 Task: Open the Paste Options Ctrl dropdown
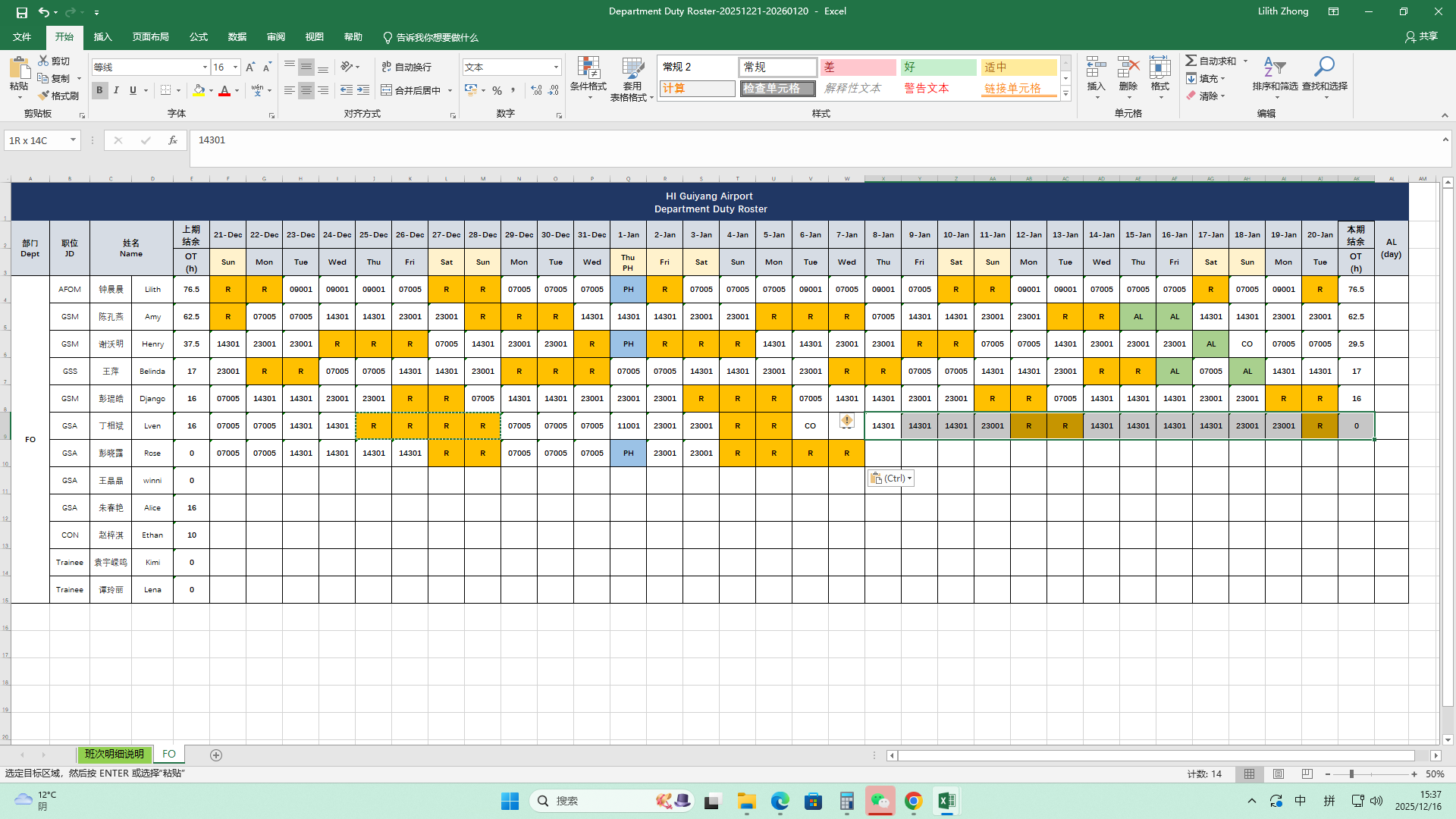click(891, 479)
